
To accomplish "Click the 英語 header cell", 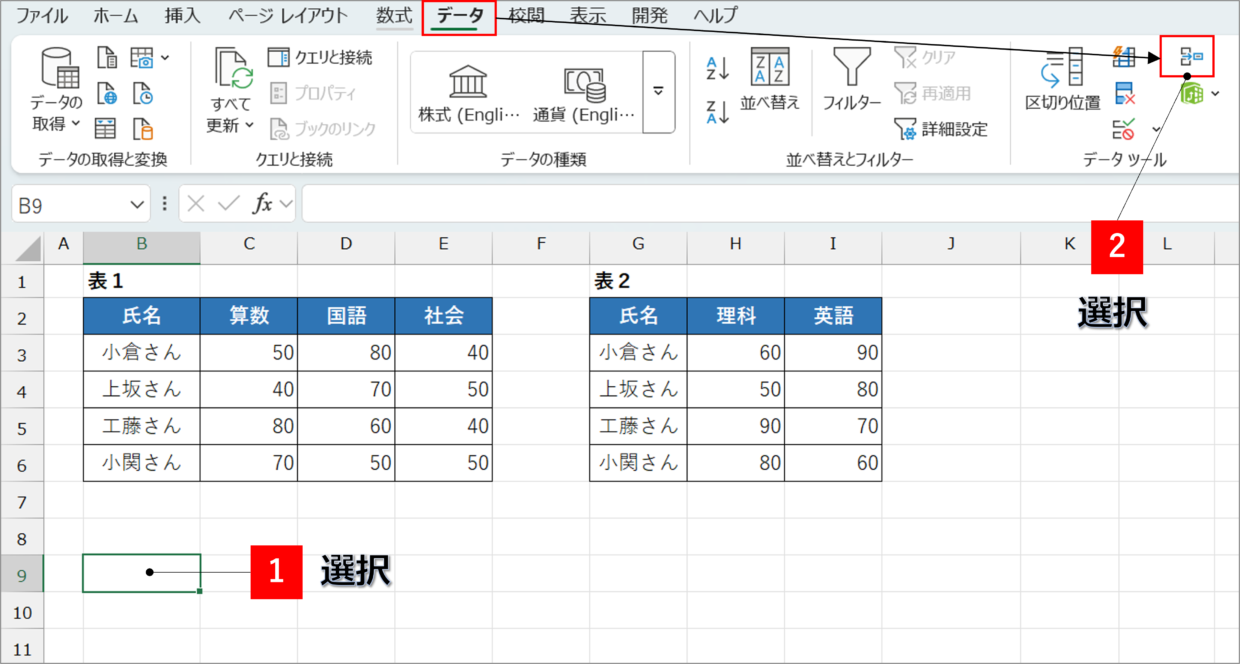I will tap(833, 316).
